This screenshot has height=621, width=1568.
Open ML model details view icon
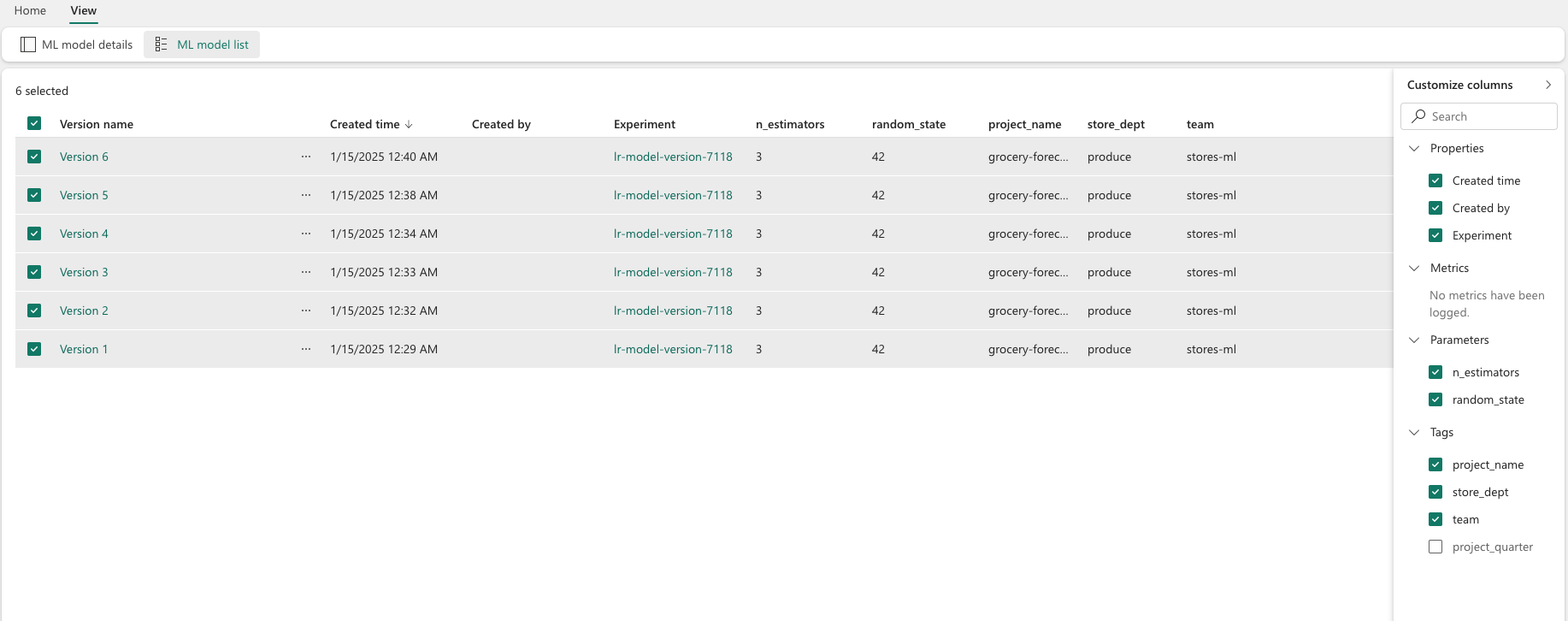click(28, 44)
